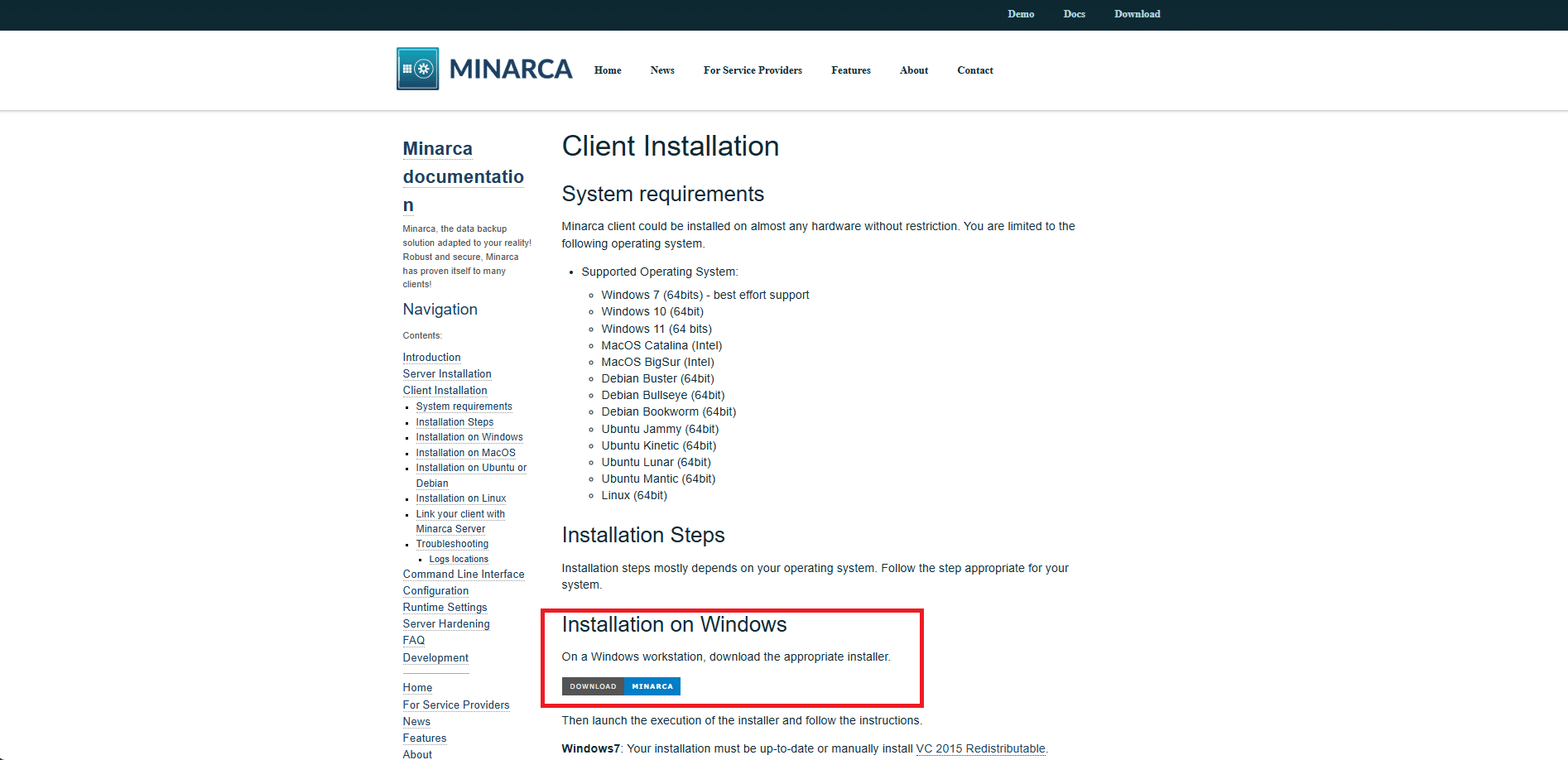Click the MacOS Catalina (Intel) list item
Viewport: 1568px width, 760px height.
coord(661,345)
